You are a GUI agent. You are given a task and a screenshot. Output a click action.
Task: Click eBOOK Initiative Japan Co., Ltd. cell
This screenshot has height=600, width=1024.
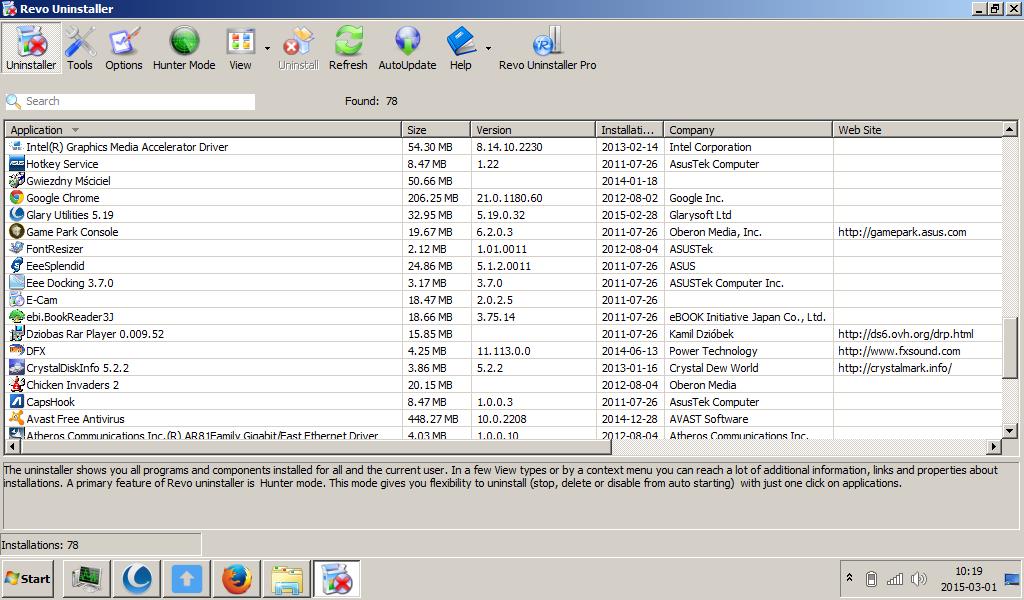[747, 317]
